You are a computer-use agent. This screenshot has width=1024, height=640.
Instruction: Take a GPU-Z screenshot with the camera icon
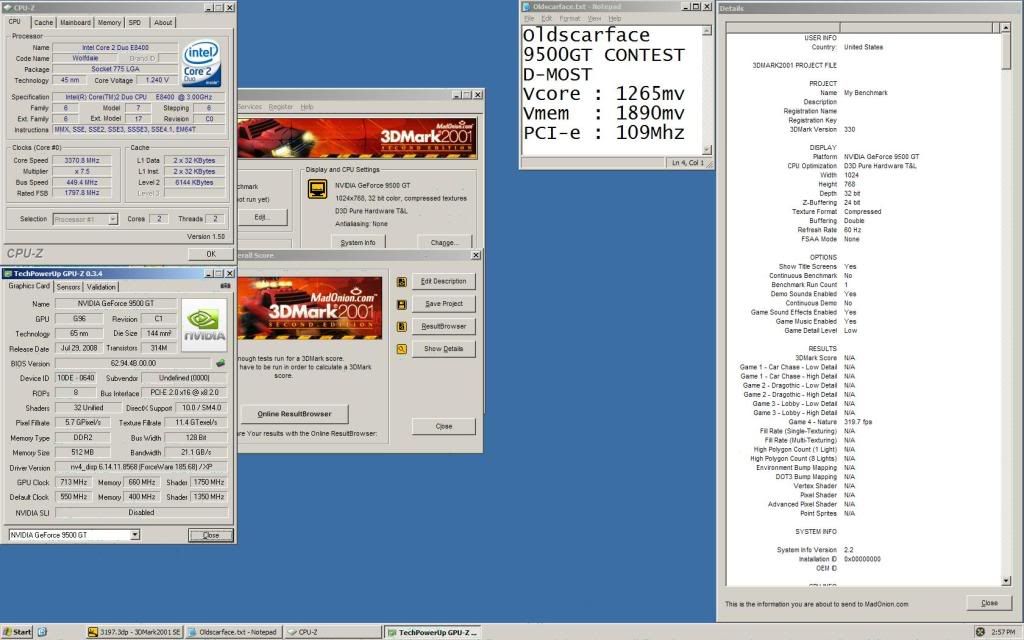coord(225,286)
